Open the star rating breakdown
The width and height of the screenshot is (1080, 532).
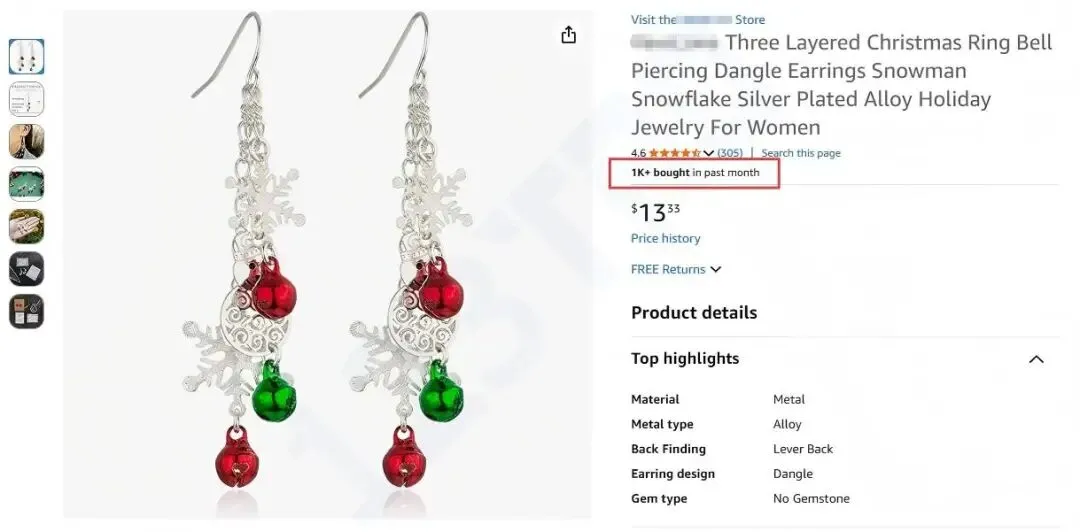click(676, 153)
